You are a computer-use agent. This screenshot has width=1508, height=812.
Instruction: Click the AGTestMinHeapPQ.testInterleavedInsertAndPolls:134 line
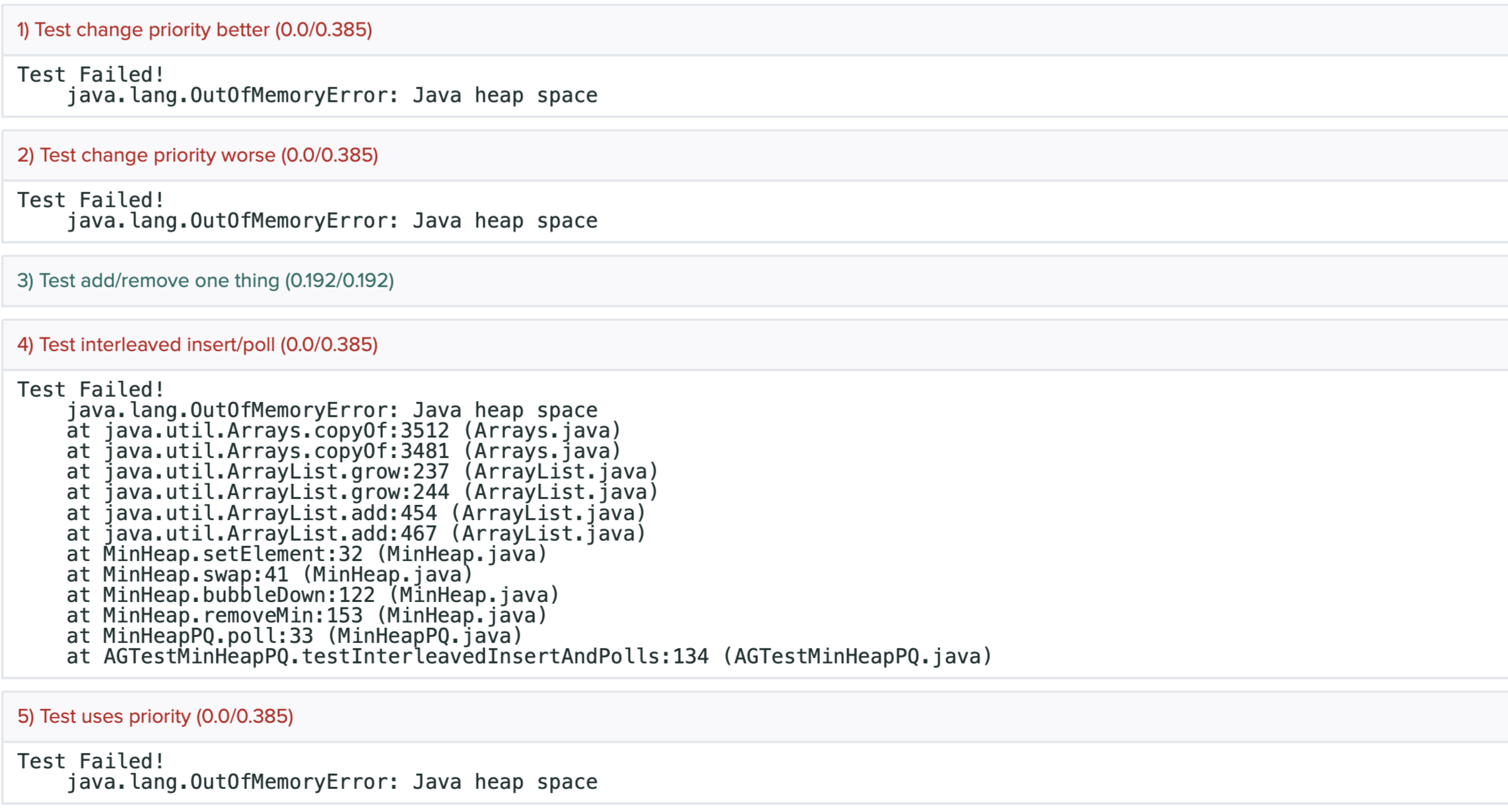tap(528, 657)
